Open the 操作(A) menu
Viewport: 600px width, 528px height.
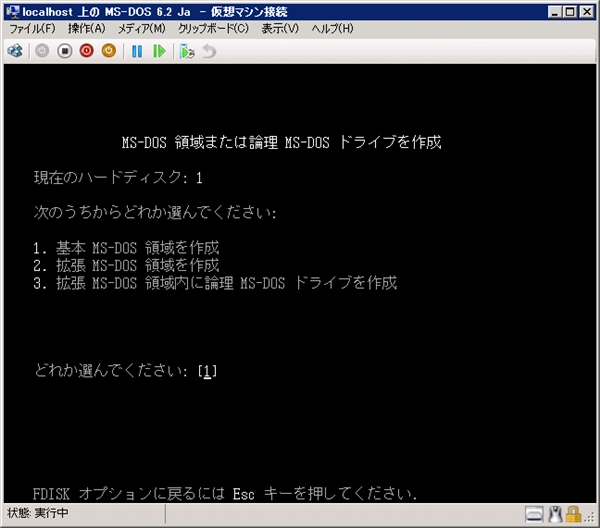pyautogui.click(x=86, y=29)
